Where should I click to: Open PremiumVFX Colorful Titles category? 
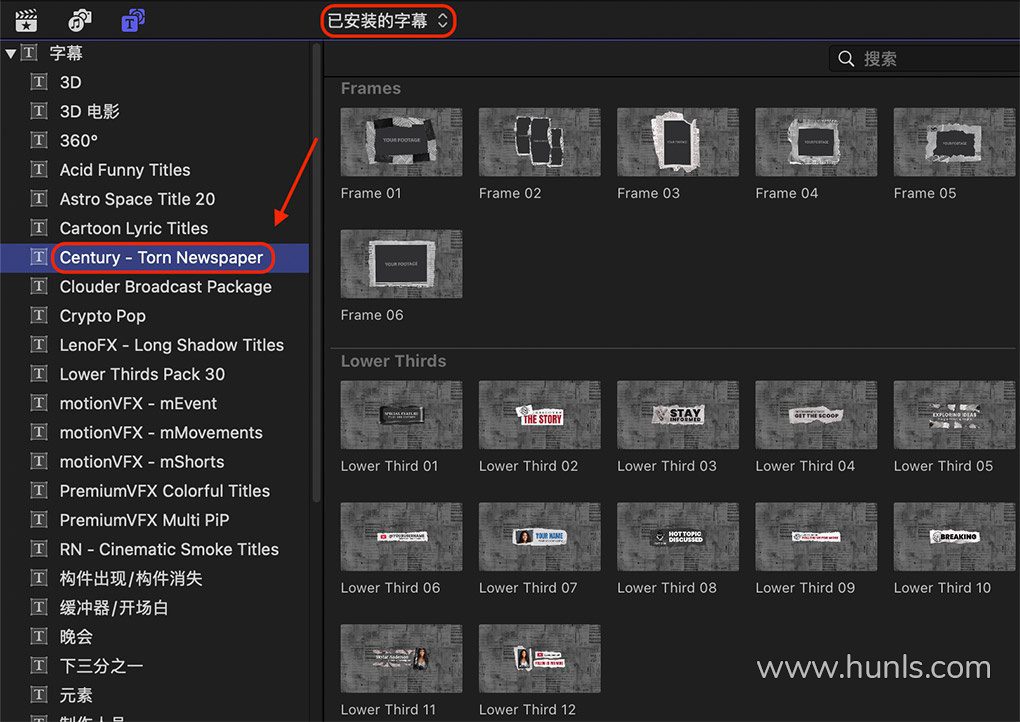point(165,491)
